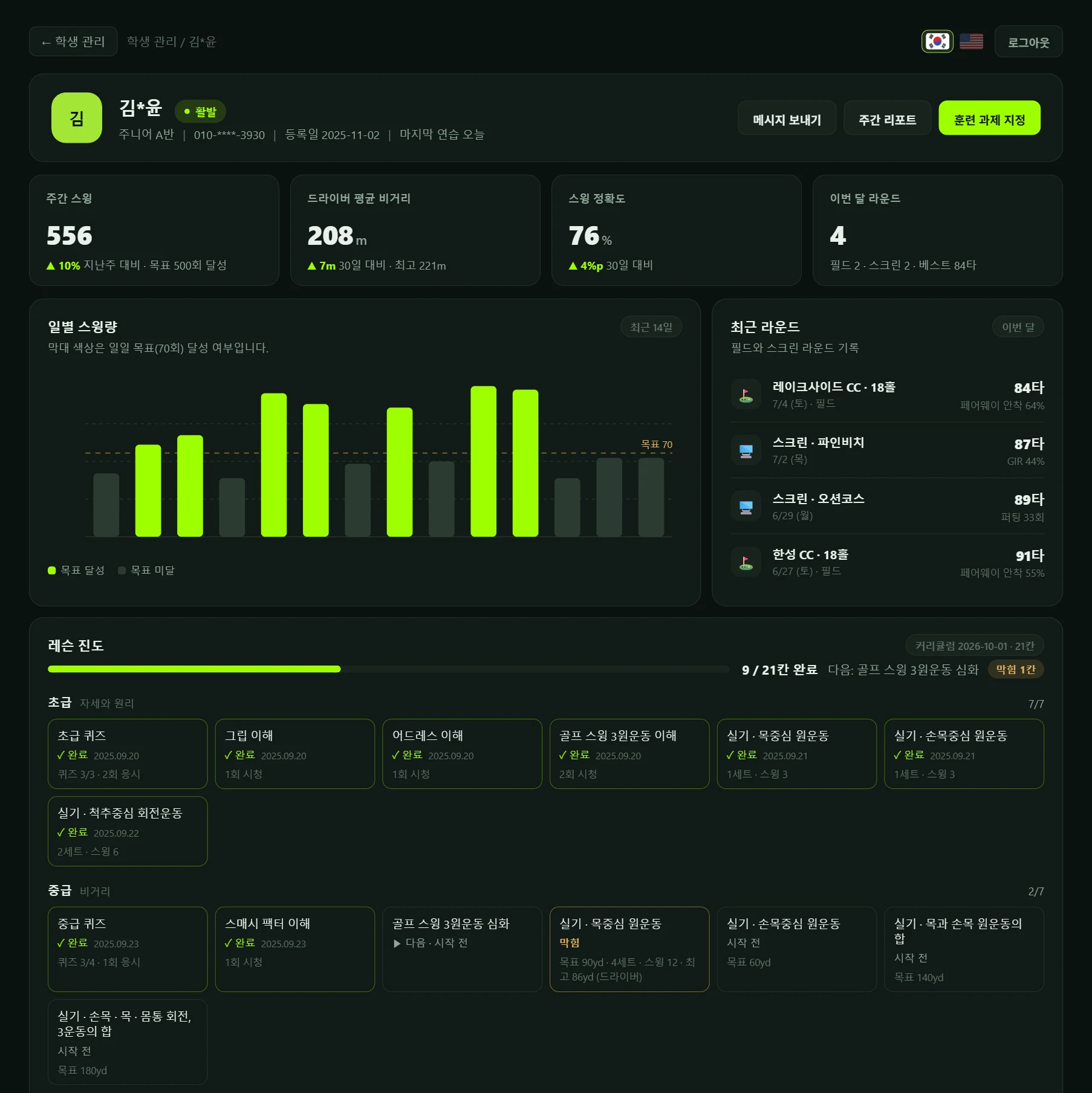Log out with 로그아웃 button
This screenshot has height=1093, width=1092.
coord(1028,42)
